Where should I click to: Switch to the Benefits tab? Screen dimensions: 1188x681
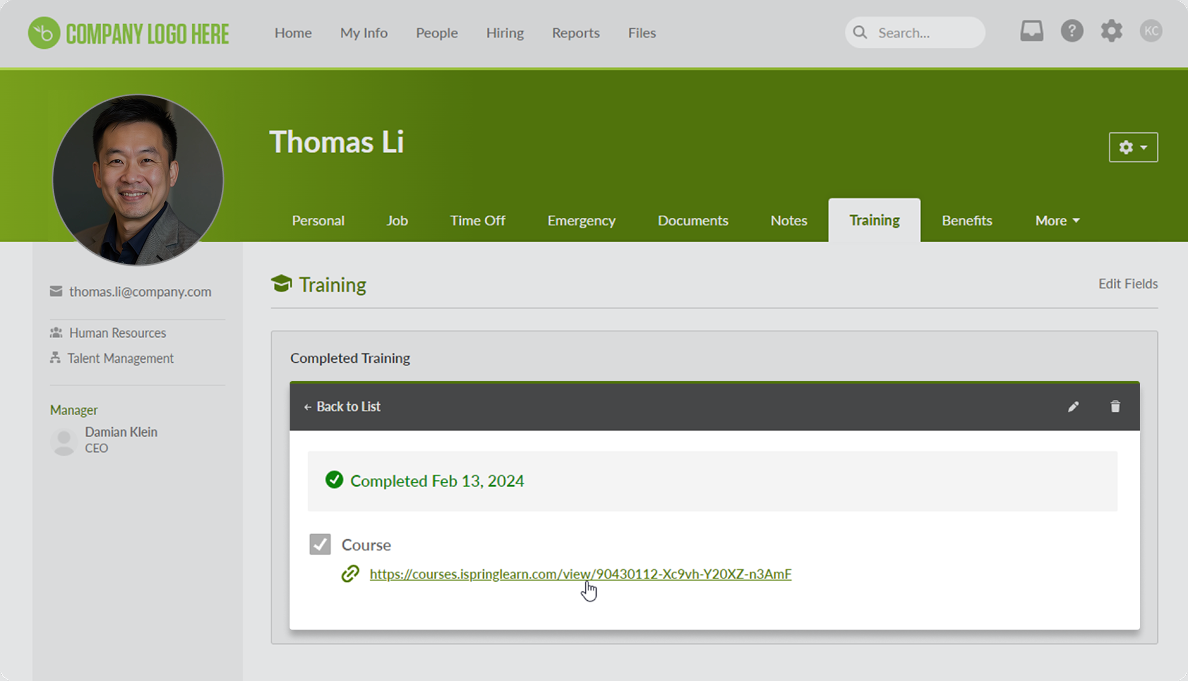[966, 220]
